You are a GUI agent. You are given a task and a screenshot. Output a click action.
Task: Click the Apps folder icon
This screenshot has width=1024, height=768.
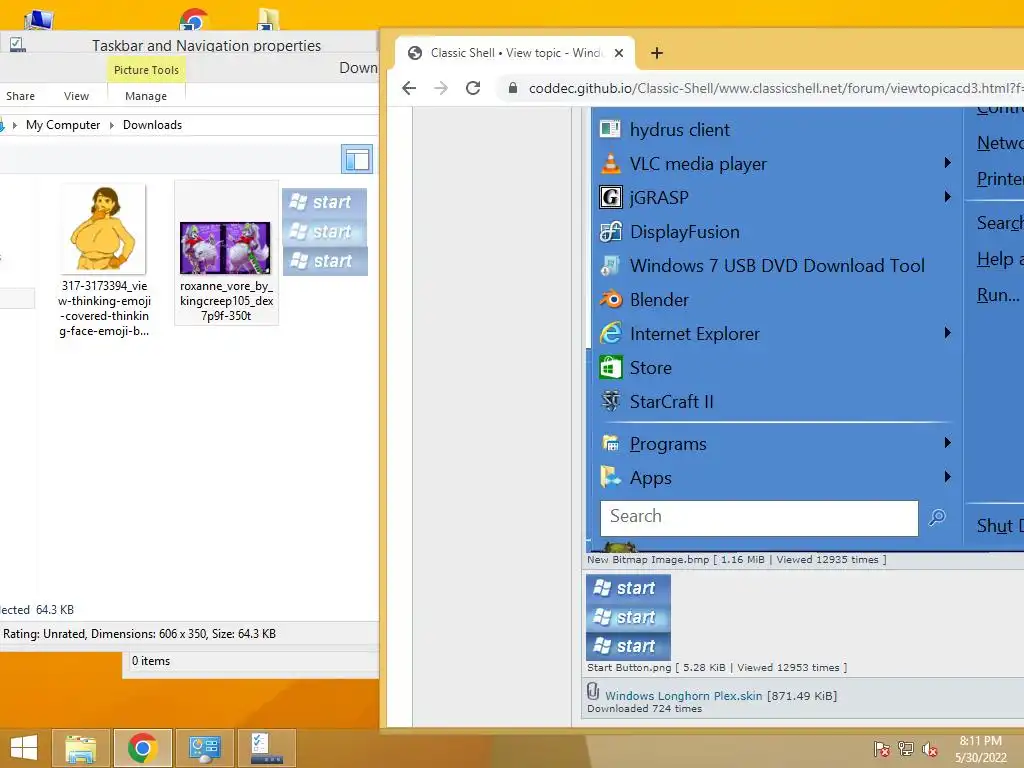coord(611,477)
